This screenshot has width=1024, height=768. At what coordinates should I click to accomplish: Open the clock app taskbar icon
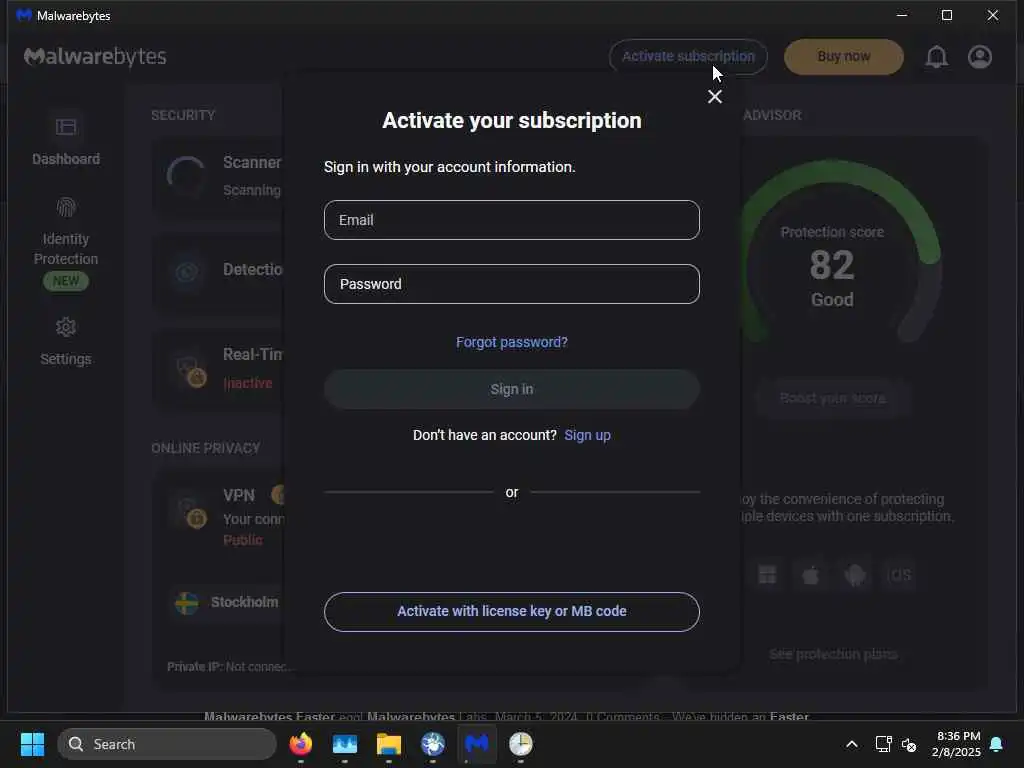[x=520, y=744]
